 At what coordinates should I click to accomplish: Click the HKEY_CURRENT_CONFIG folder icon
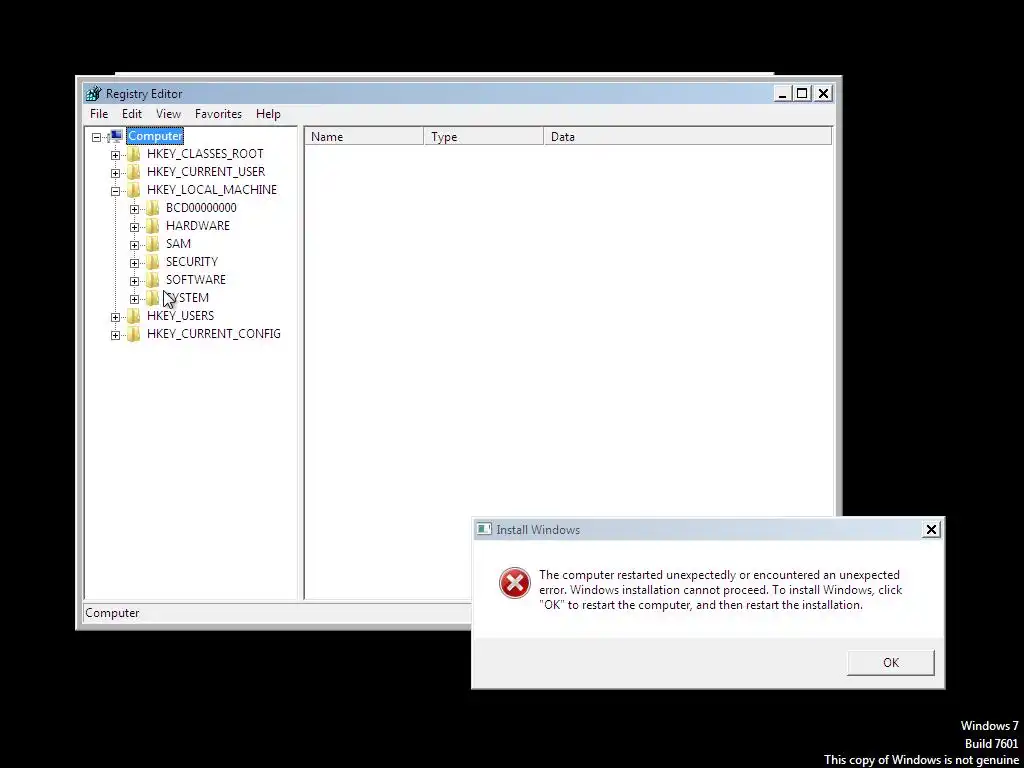coord(134,334)
